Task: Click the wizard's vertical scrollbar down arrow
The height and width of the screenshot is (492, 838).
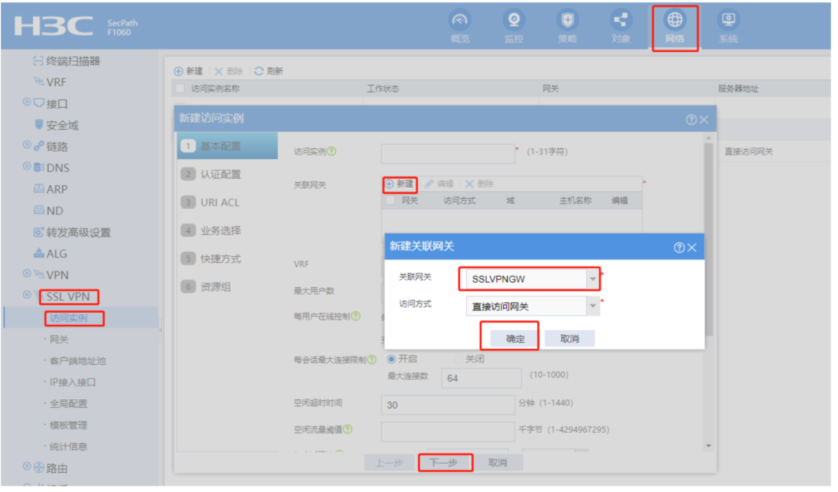Action: [709, 446]
